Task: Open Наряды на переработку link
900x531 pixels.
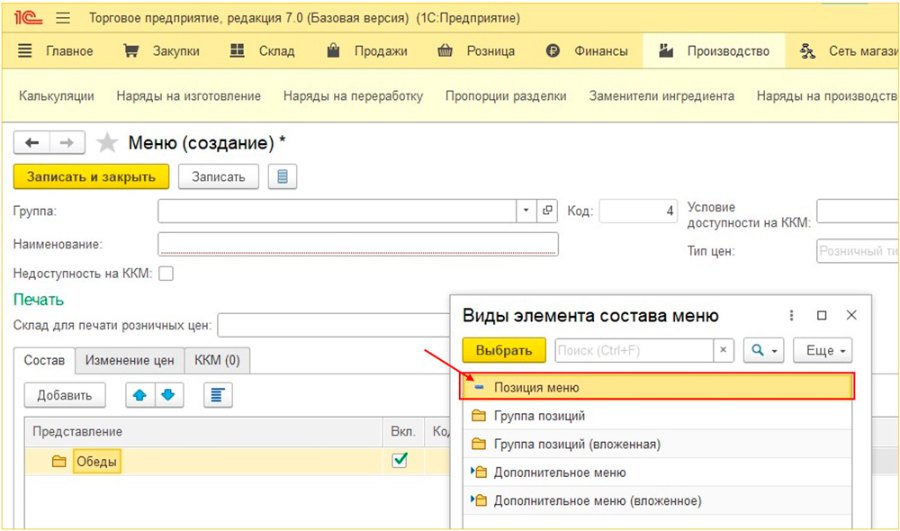Action: tap(353, 96)
